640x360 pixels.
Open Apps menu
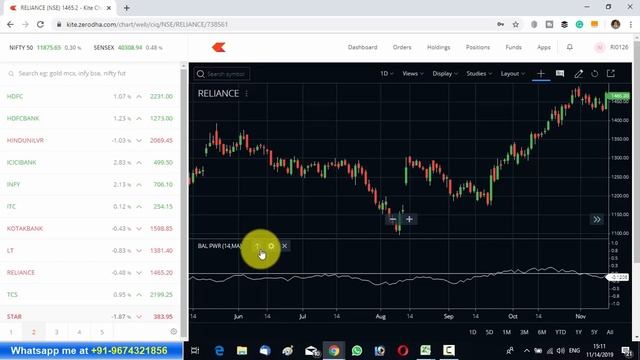544,47
